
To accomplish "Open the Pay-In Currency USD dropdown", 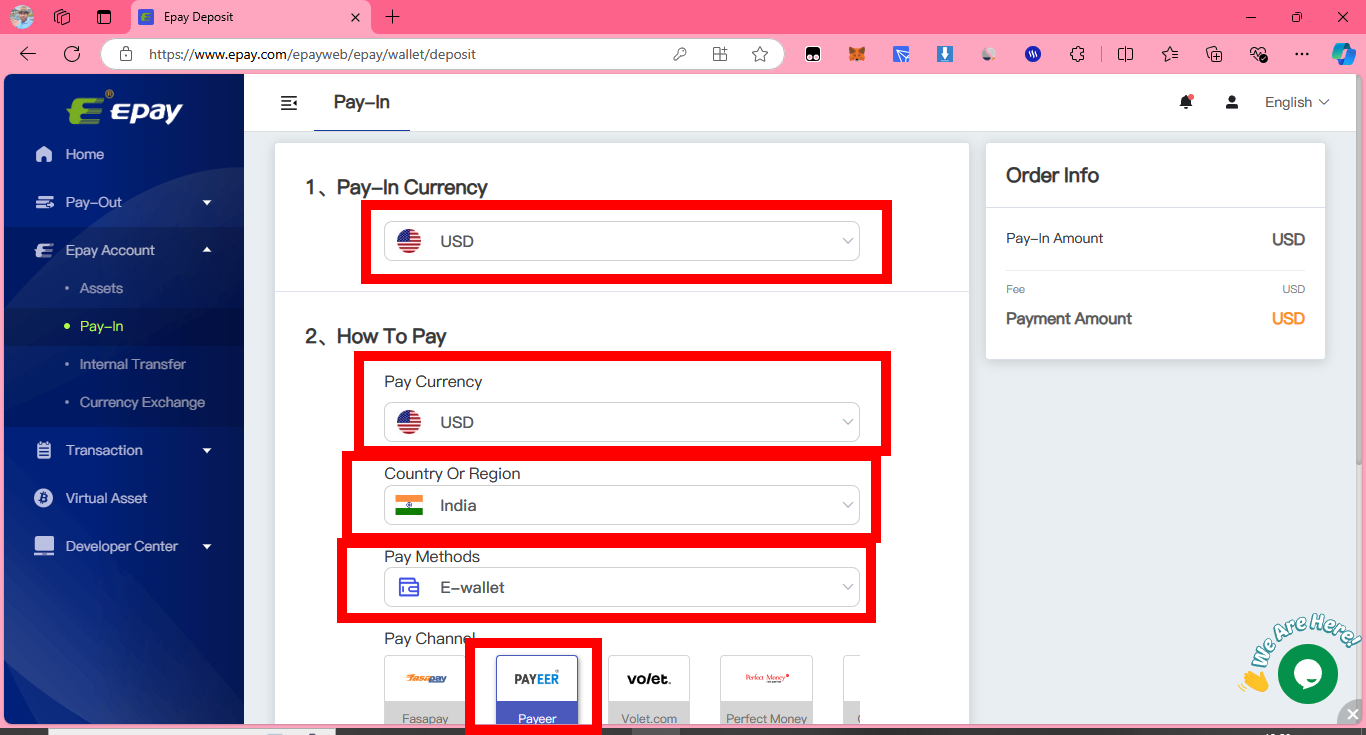I will point(622,241).
